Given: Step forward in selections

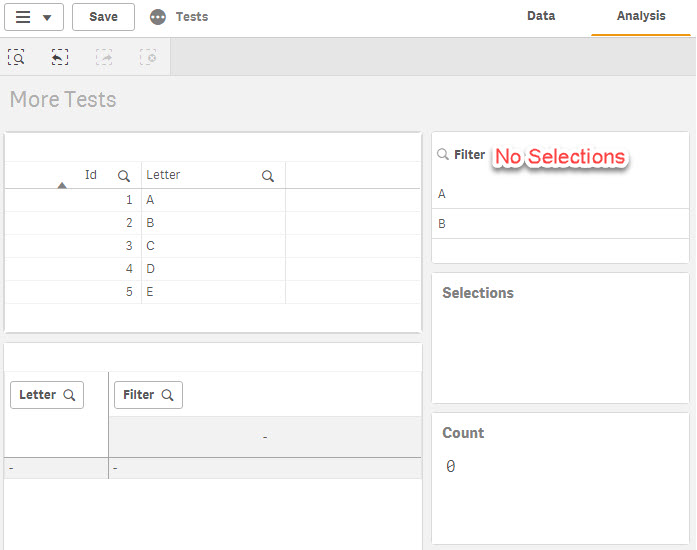Looking at the screenshot, I should pos(104,57).
